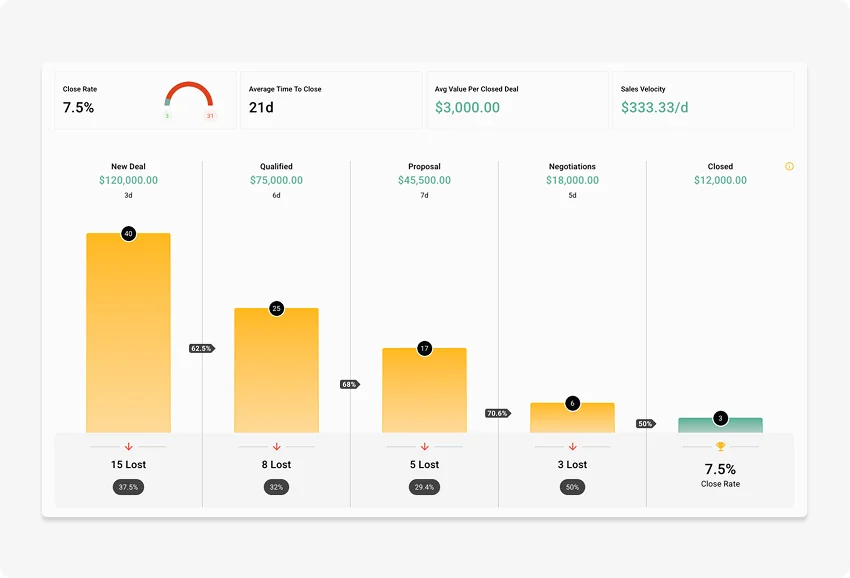Screen dimensions: 850x578
Task: Click the red down arrow above 5 Lost
Action: tap(424, 446)
